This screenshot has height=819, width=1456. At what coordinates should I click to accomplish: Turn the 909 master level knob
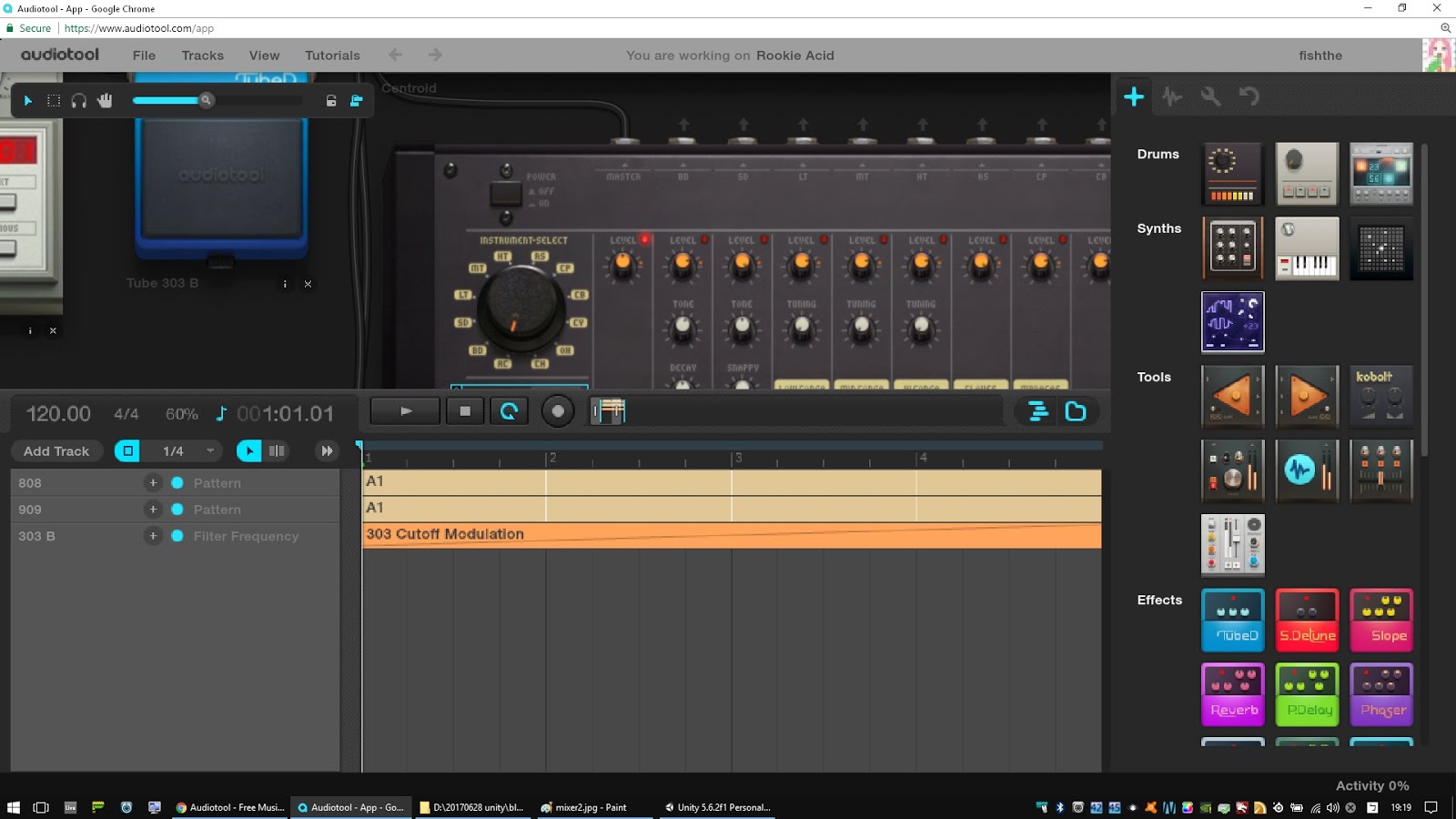point(623,265)
